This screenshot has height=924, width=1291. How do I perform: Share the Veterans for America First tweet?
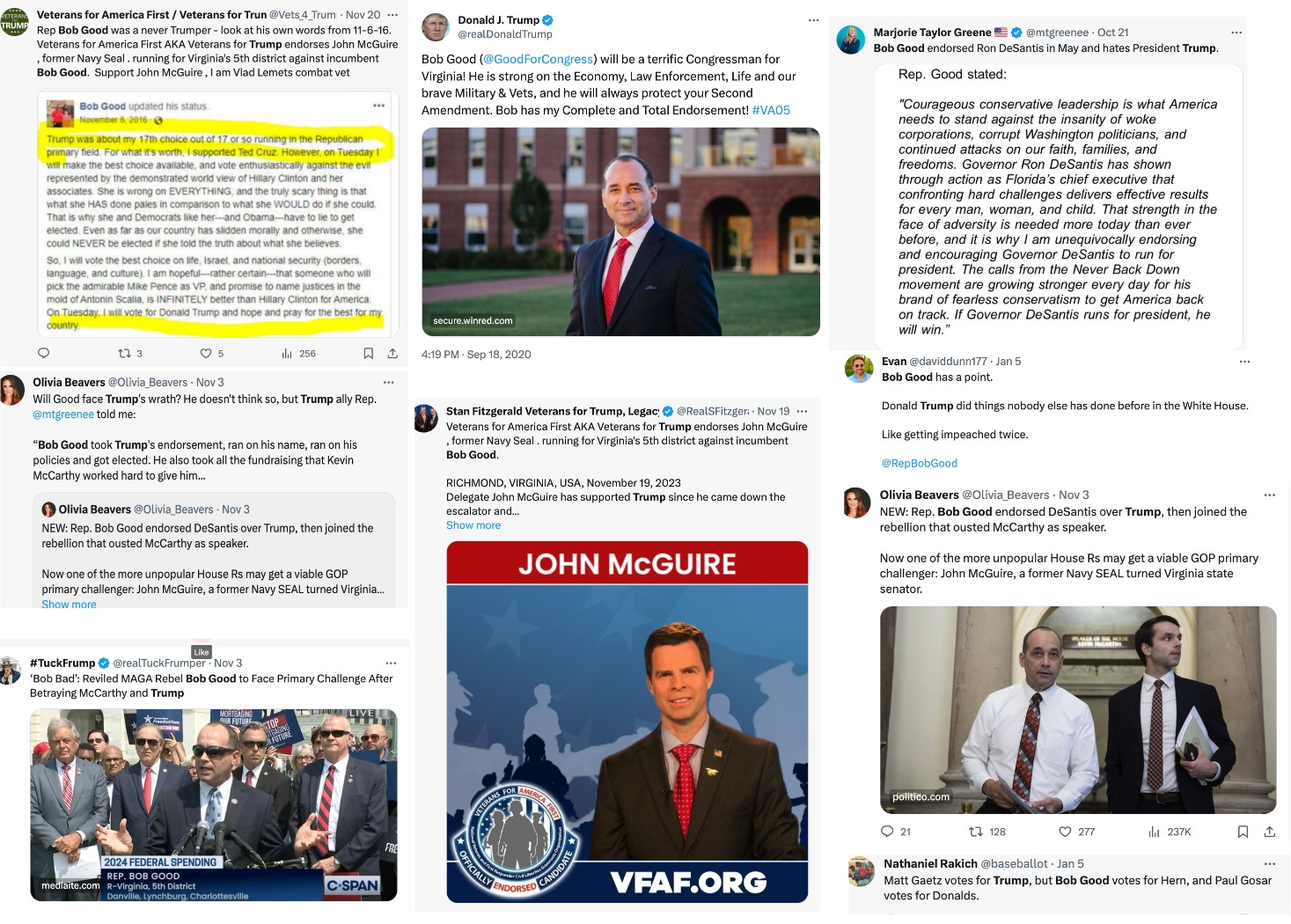pyautogui.click(x=392, y=353)
